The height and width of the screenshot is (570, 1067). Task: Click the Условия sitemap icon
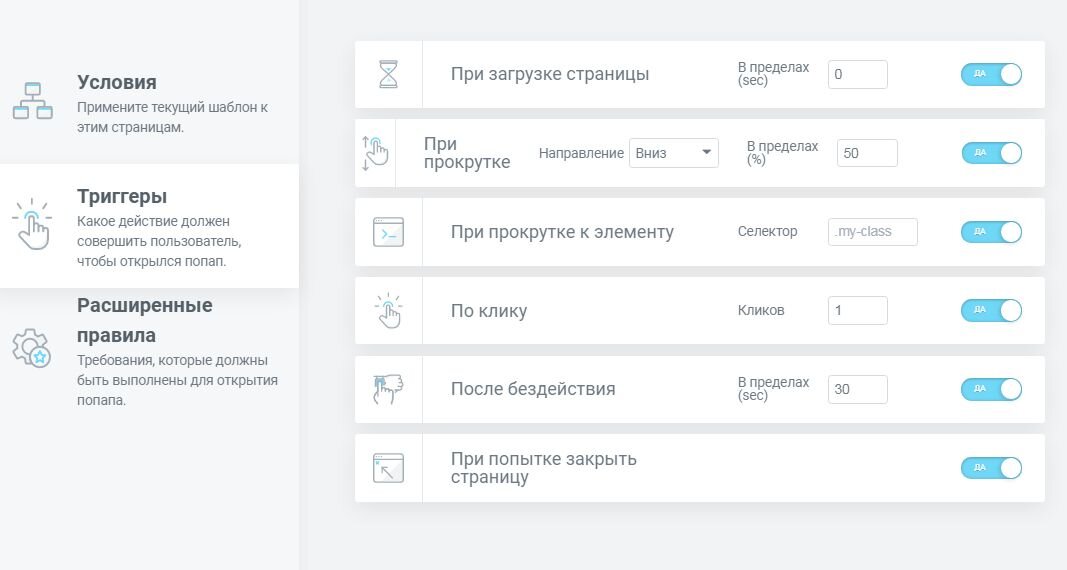point(33,101)
